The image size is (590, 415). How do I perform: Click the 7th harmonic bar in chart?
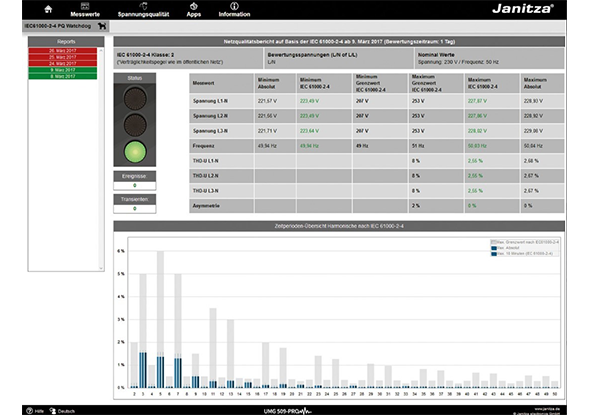click(x=178, y=331)
